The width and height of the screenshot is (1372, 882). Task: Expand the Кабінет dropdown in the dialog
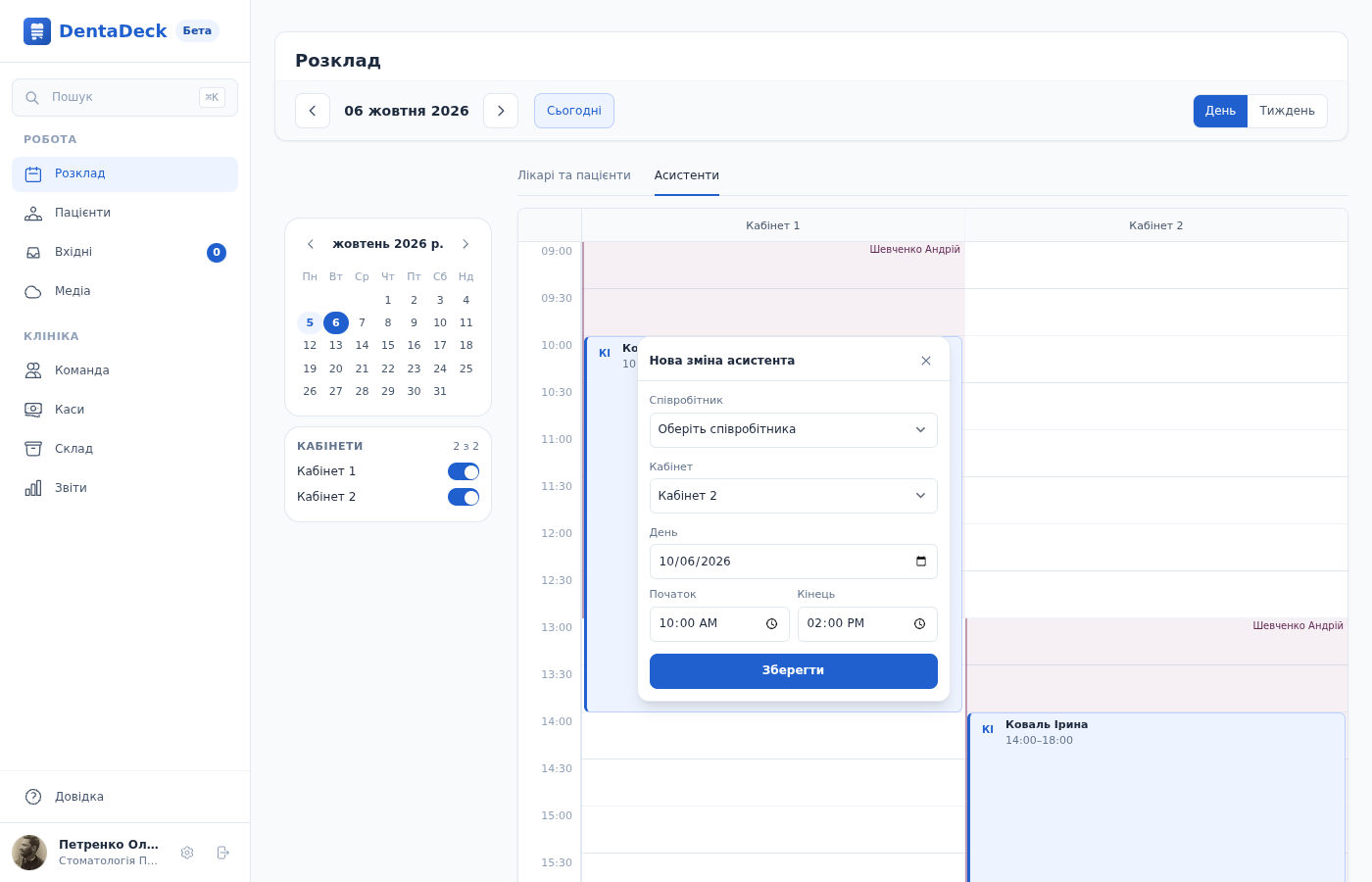[x=794, y=496]
